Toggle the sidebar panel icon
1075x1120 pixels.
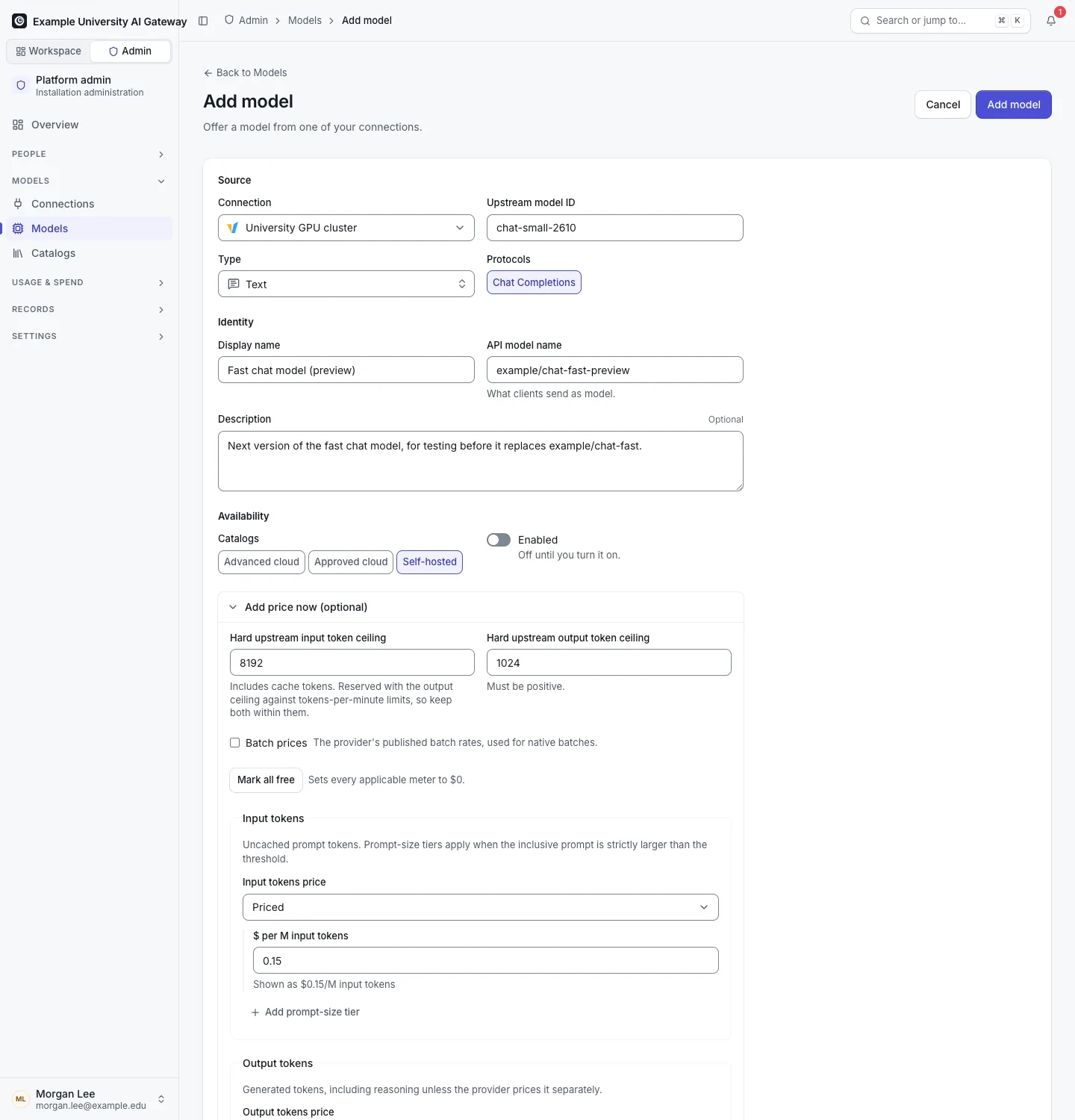pos(203,21)
